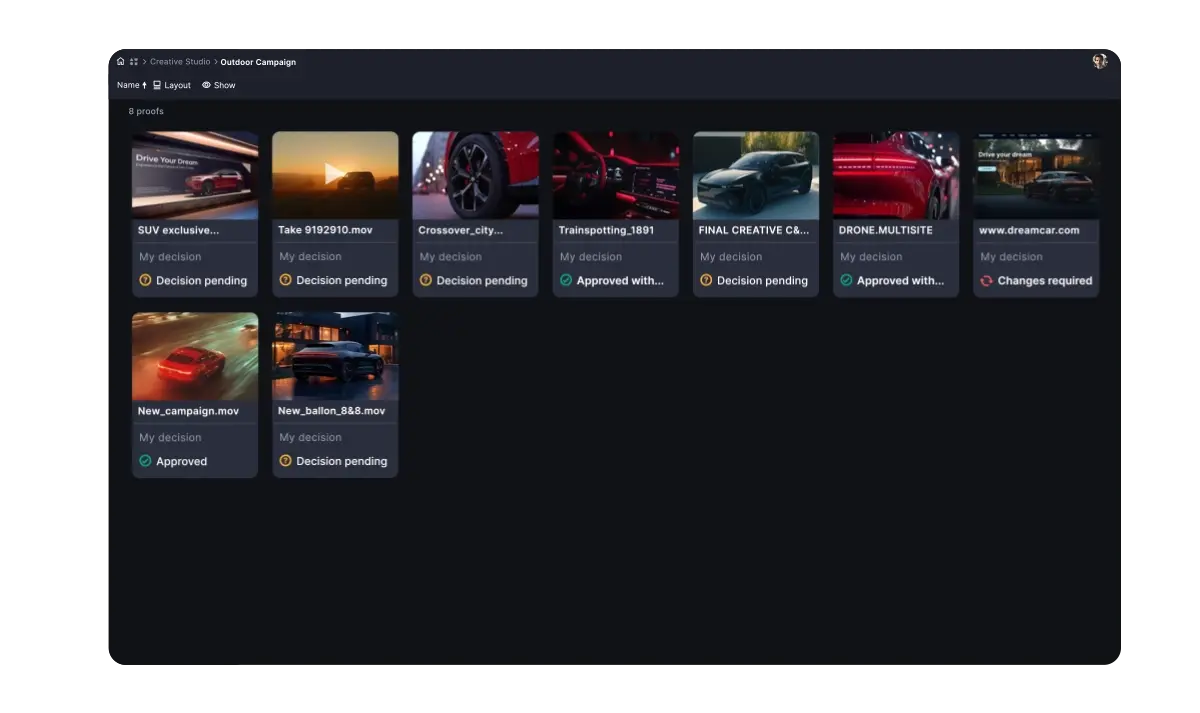Select Outdoor Campaign breadcrumb
Screen dimensions: 1200x713
pyautogui.click(x=258, y=62)
